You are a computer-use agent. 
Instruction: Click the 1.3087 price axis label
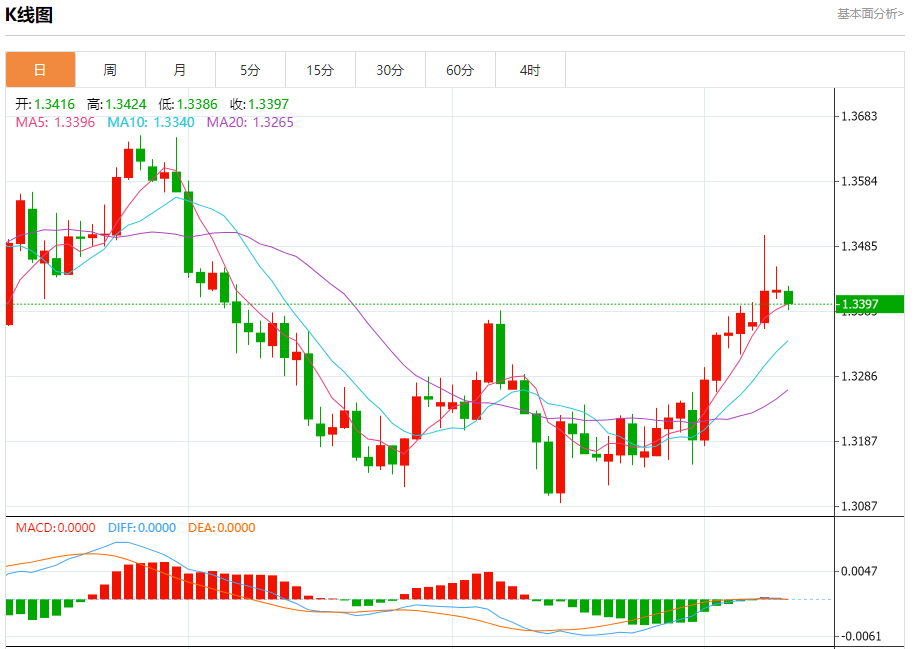859,506
